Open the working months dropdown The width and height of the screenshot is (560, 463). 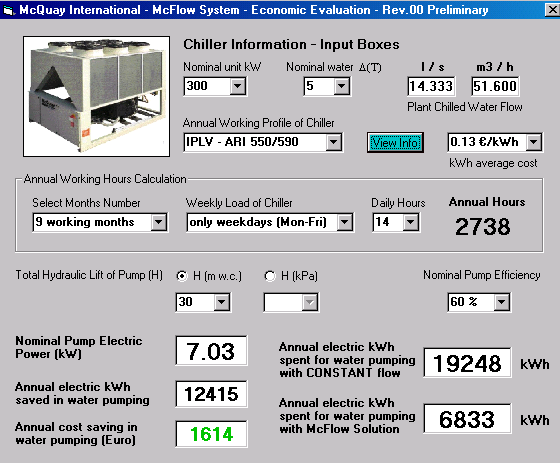[x=159, y=222]
